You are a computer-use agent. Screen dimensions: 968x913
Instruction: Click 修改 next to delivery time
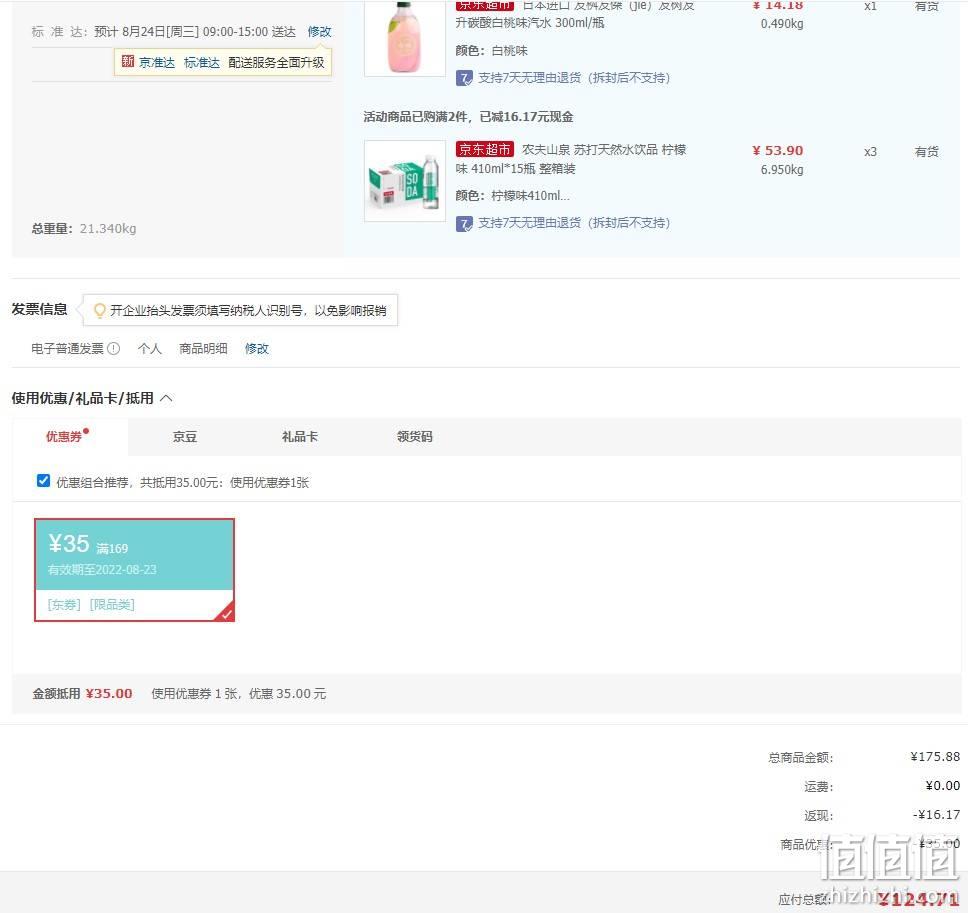coord(319,31)
